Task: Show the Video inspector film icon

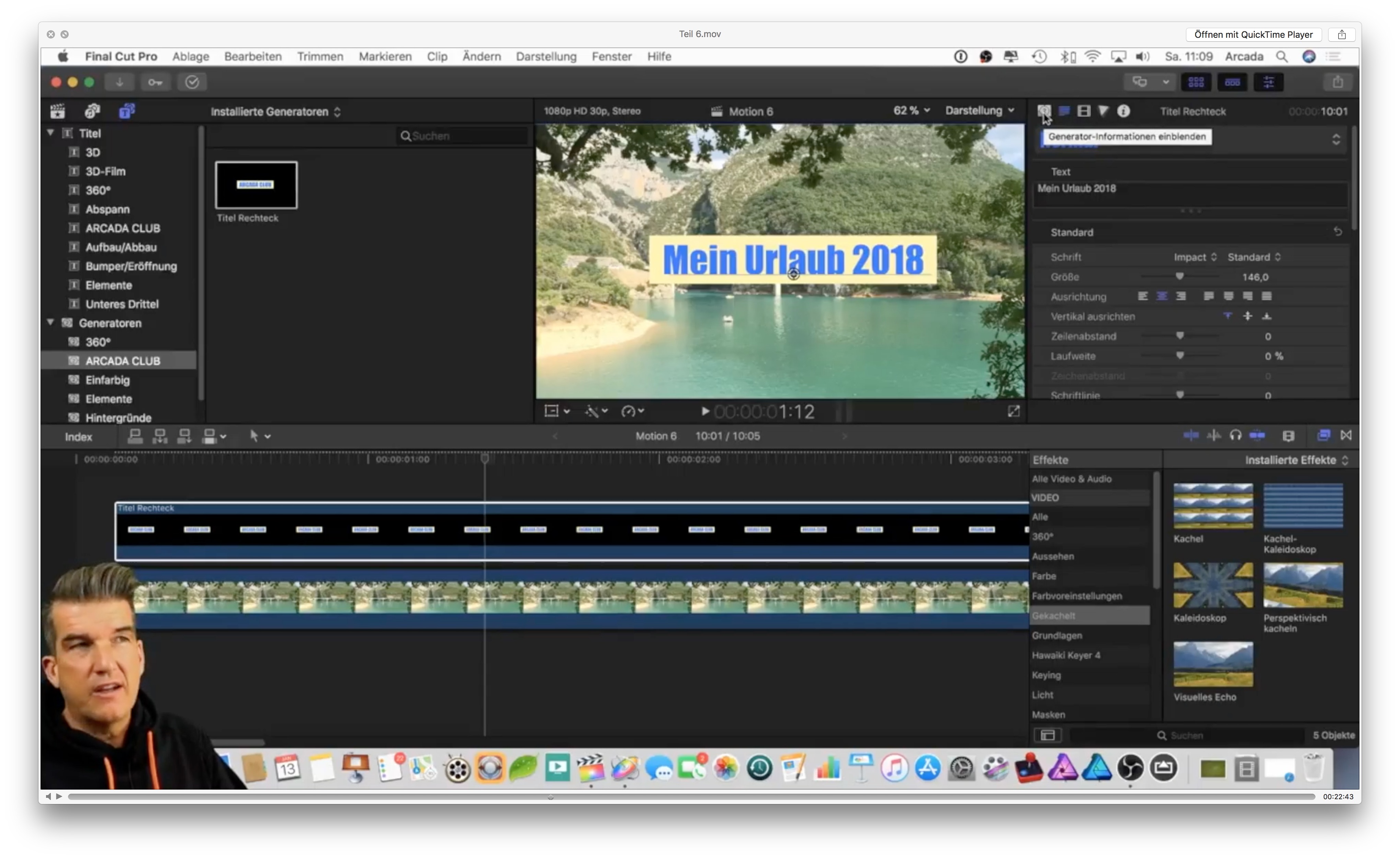Action: pos(1084,111)
